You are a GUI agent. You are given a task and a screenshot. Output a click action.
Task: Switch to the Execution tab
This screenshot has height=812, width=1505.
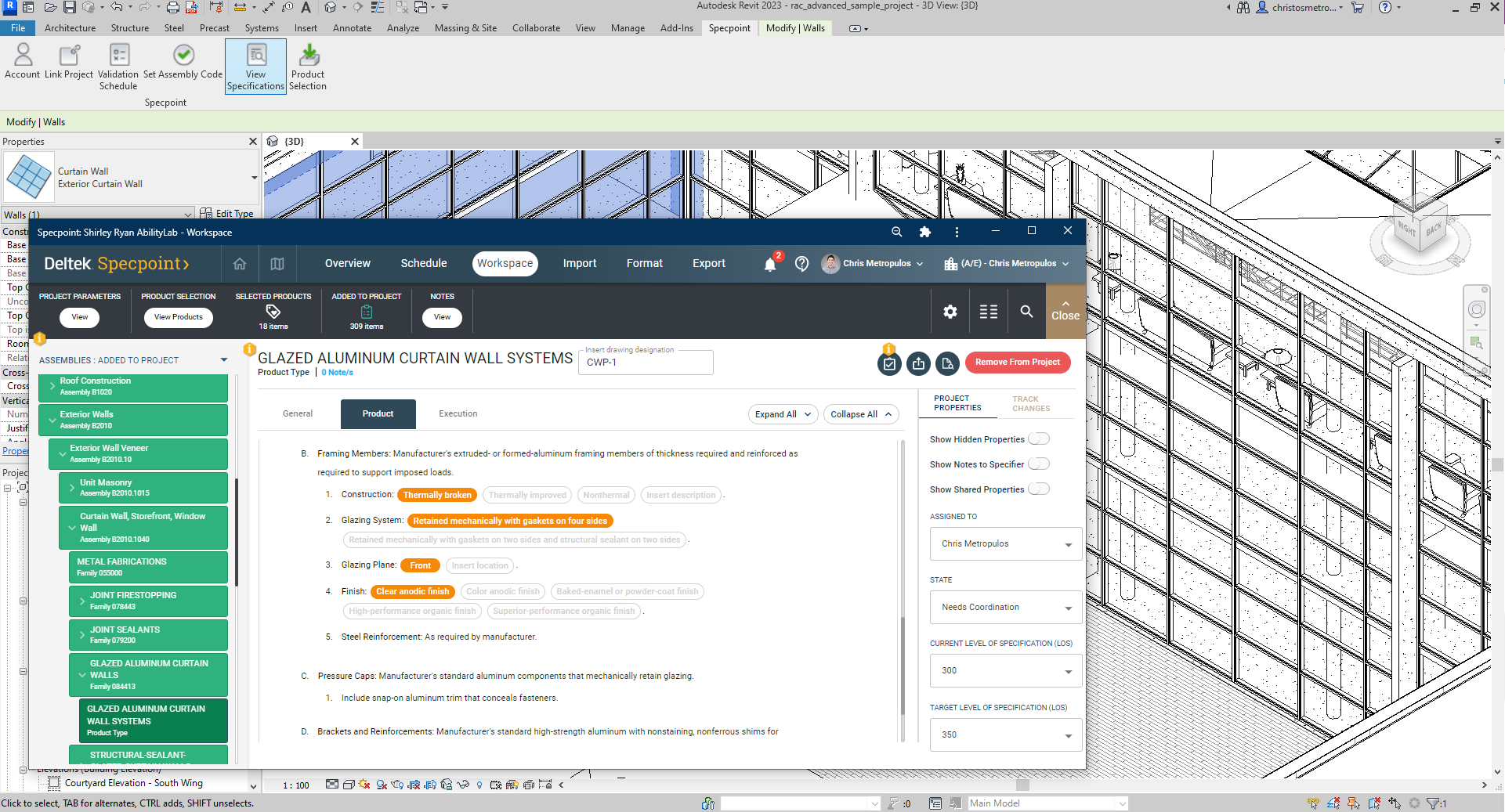click(458, 414)
